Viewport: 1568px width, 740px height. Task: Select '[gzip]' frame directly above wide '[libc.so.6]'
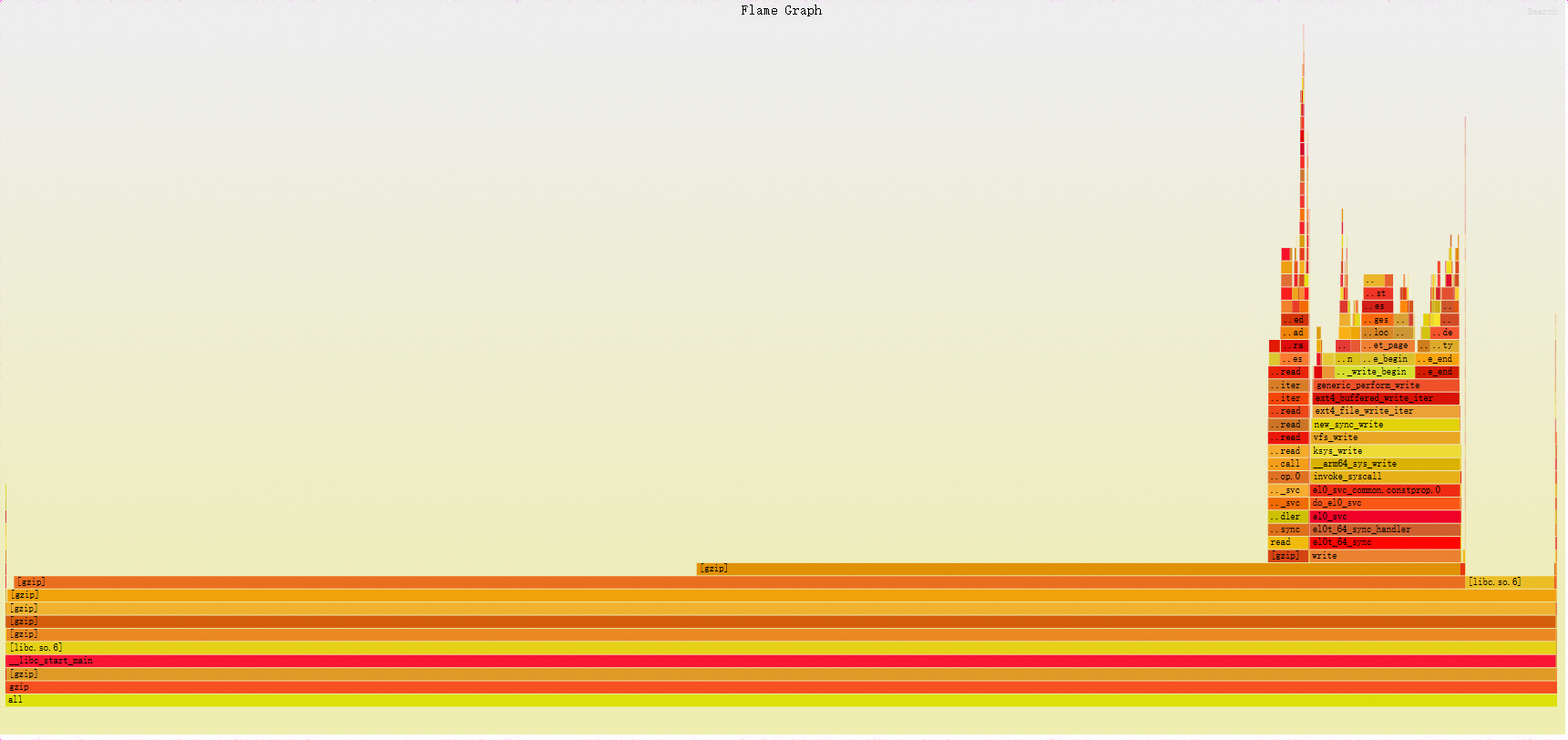coord(781,634)
